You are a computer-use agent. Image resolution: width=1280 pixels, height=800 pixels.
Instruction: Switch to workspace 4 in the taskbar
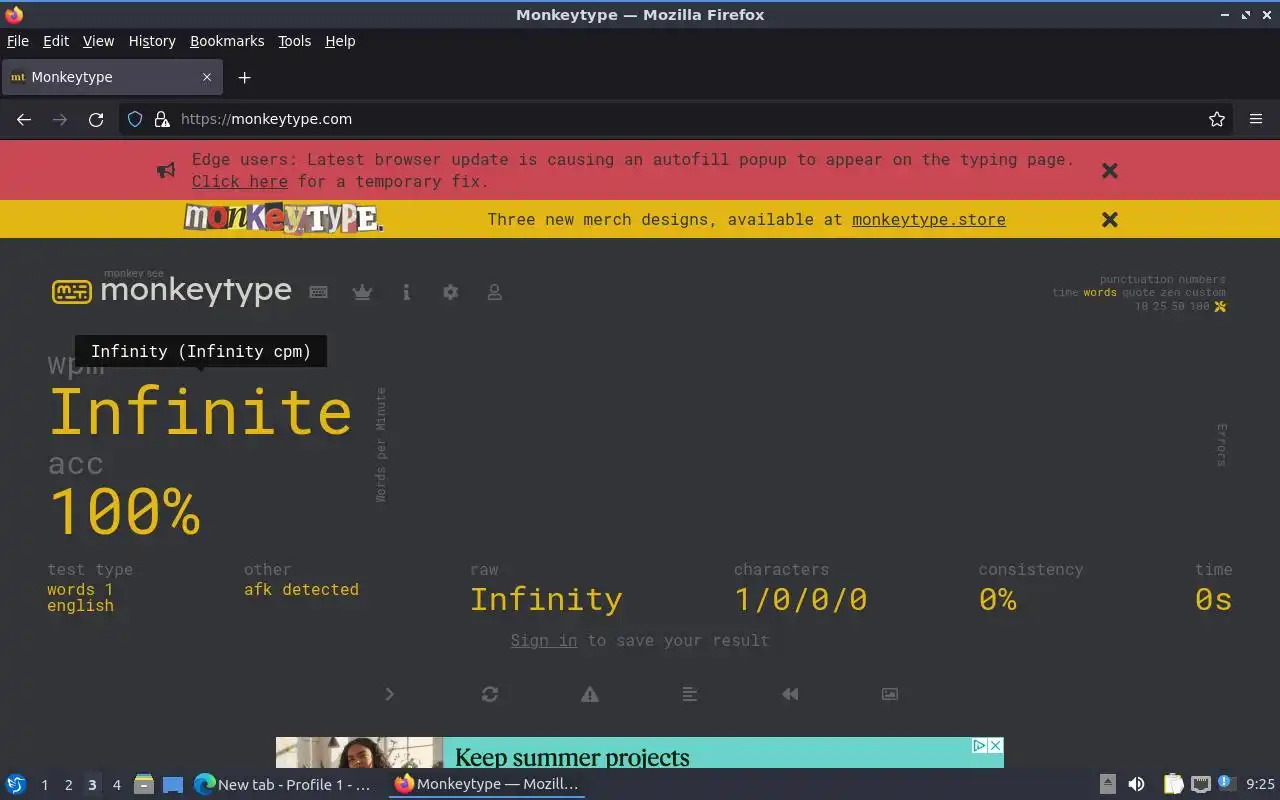coord(116,785)
